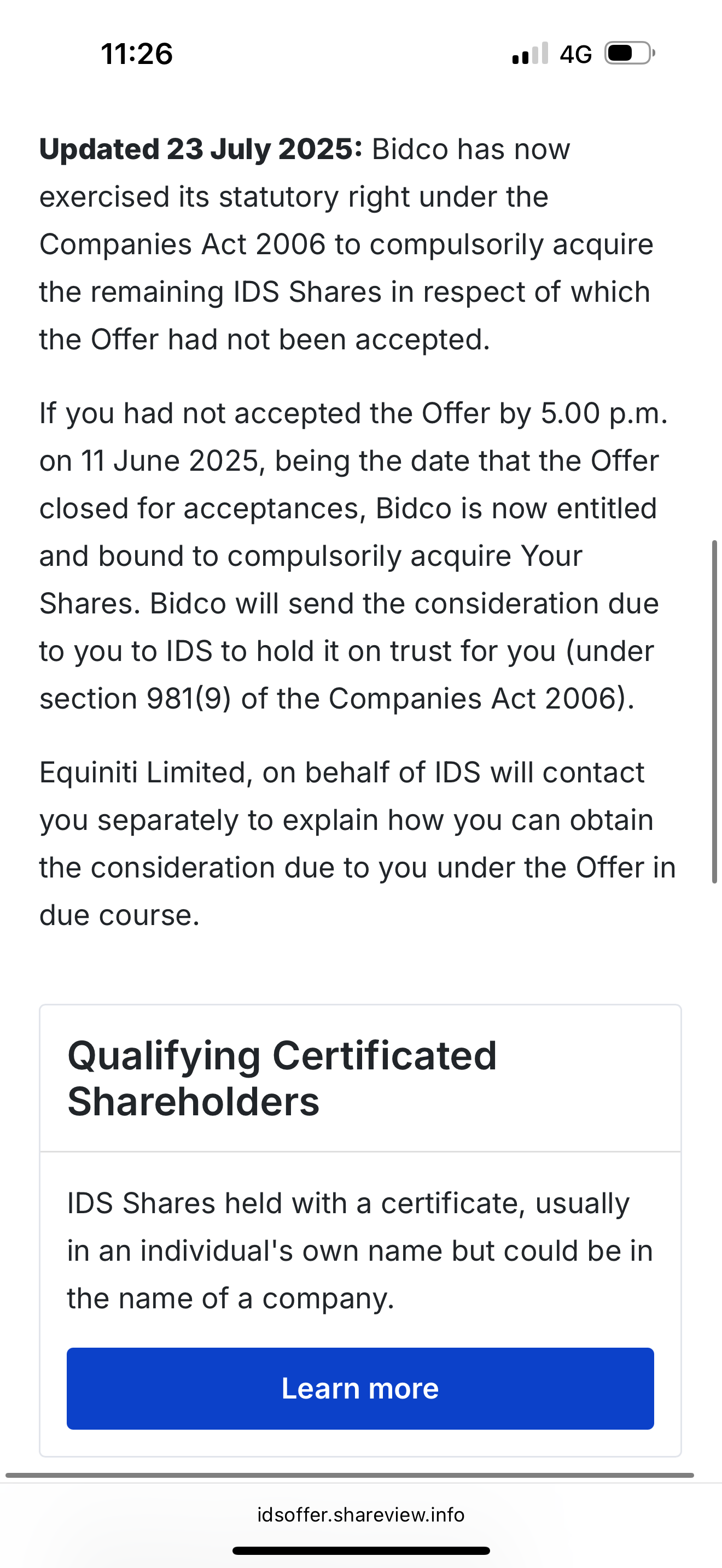Click the 'due course.' line ending the paragraph

[120, 915]
